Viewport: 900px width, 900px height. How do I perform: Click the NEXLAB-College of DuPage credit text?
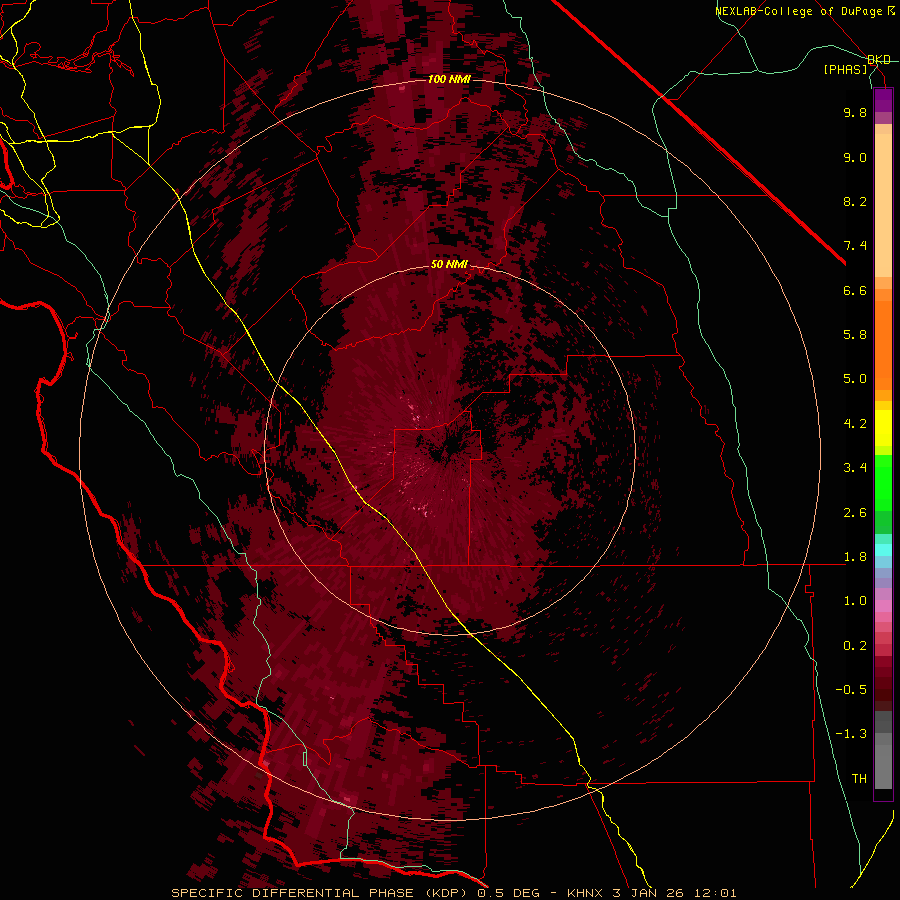click(800, 11)
